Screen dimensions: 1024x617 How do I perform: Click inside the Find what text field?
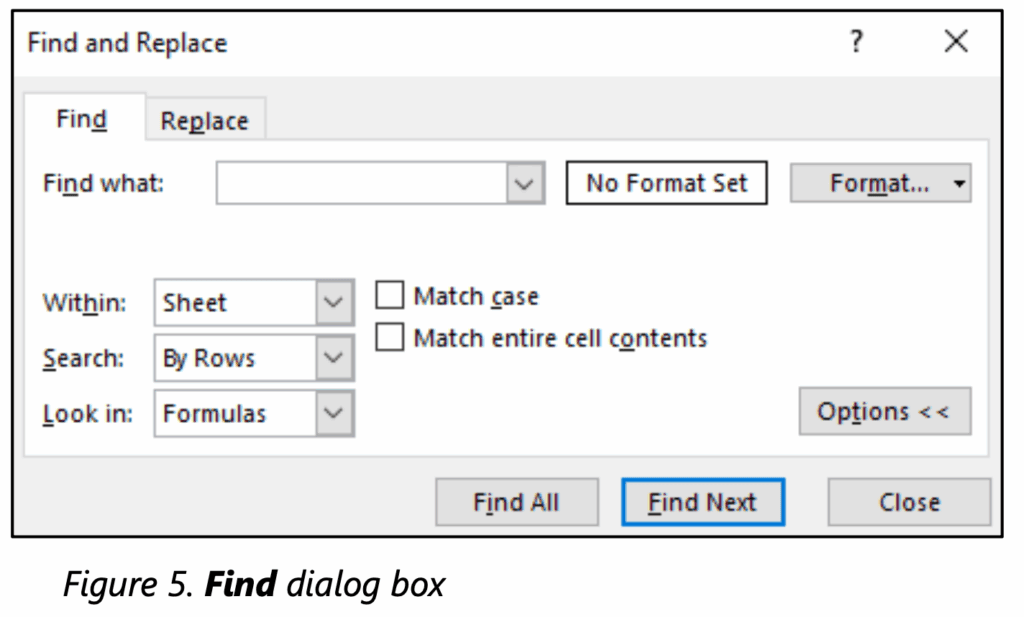(362, 184)
